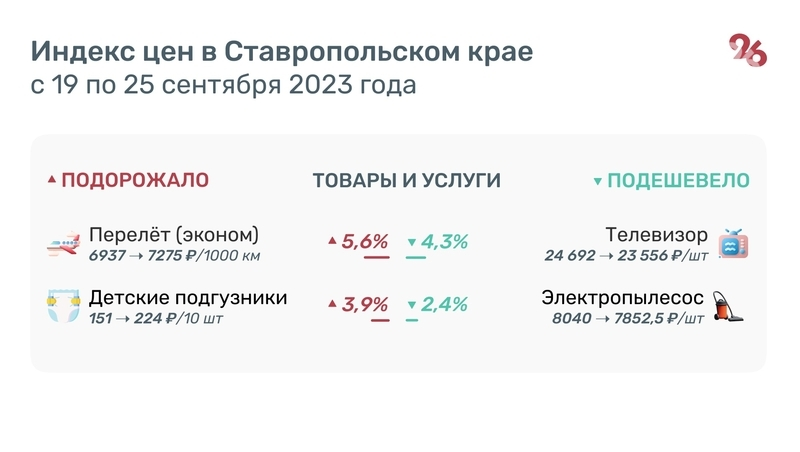
Task: Click the television icon
Action: coord(734,243)
